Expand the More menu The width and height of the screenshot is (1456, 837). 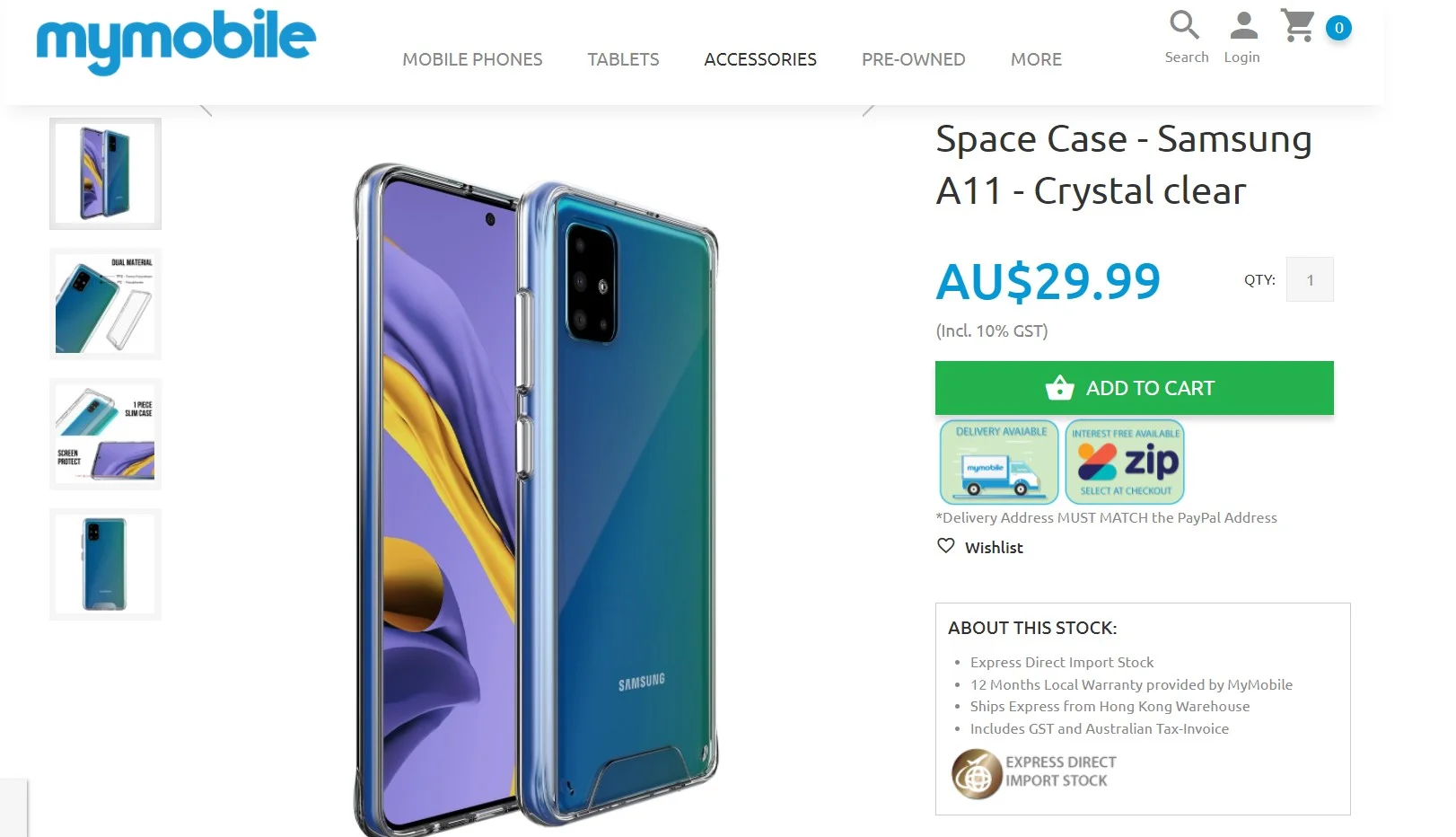[x=1036, y=59]
